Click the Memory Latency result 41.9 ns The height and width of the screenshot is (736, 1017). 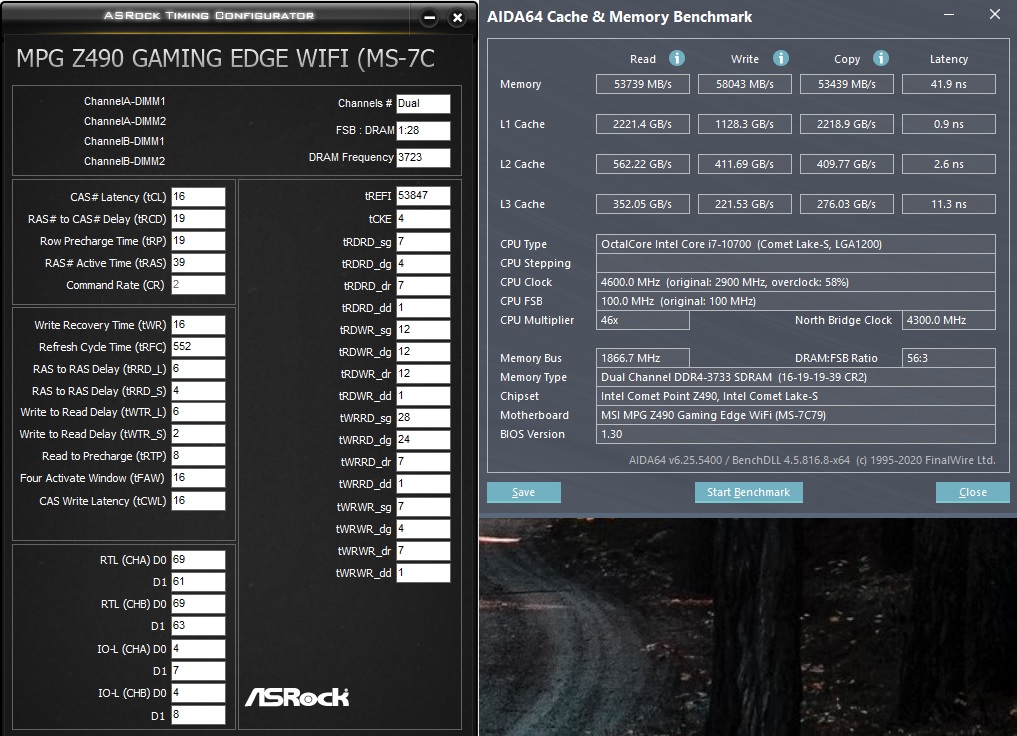click(949, 84)
